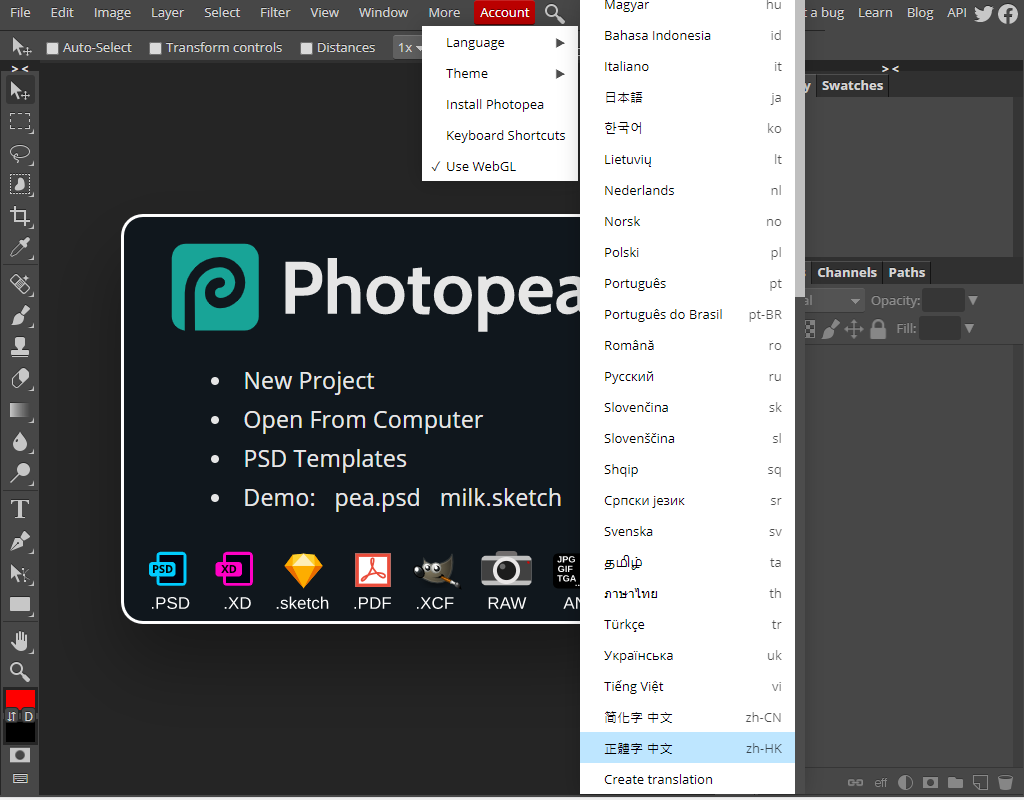
Task: Open the Filter menu
Action: click(x=275, y=13)
